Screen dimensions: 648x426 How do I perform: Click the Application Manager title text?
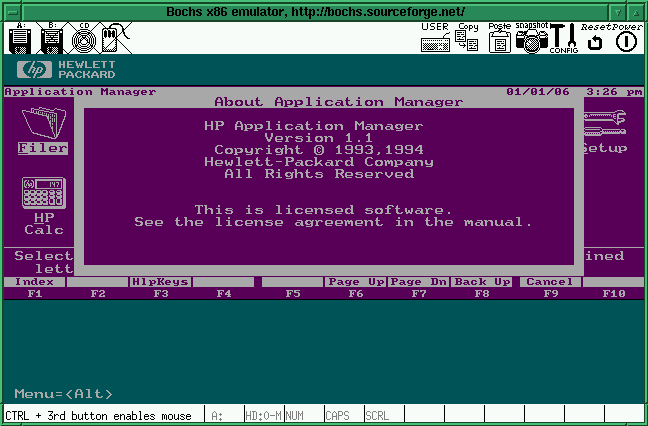[x=81, y=92]
